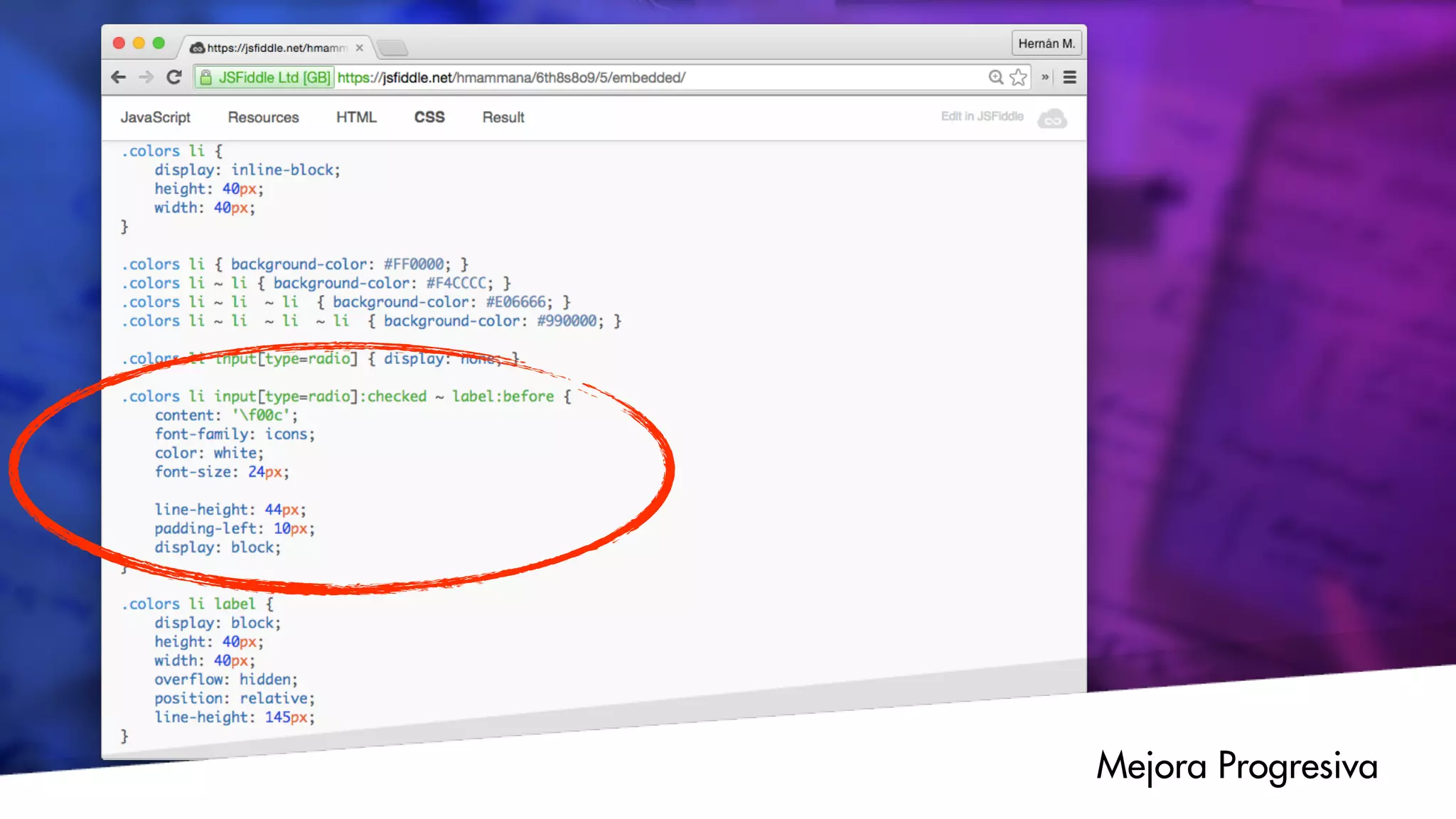Select the CSS tab
1456x819 pixels.
(x=429, y=117)
